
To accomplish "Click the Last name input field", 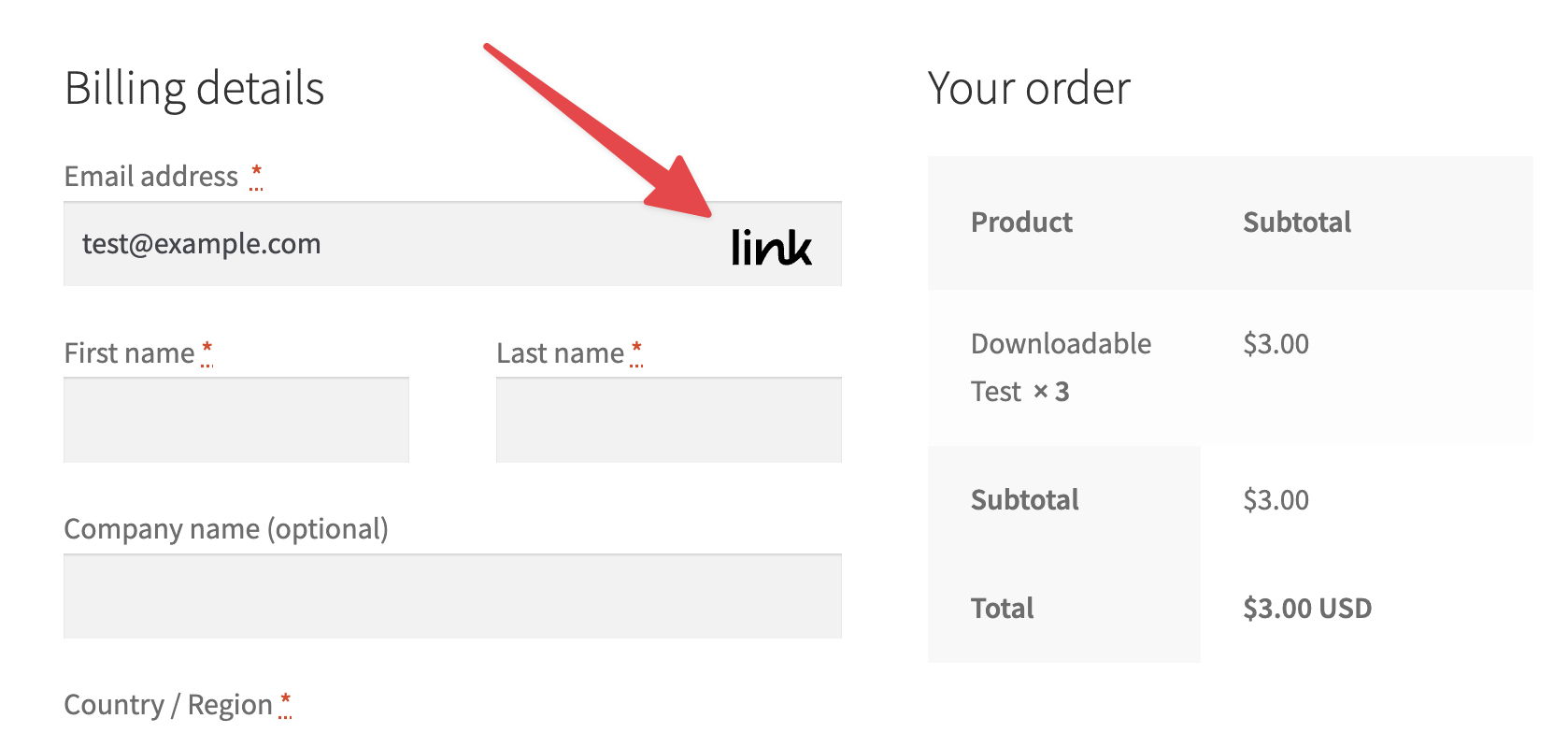I will [x=669, y=420].
